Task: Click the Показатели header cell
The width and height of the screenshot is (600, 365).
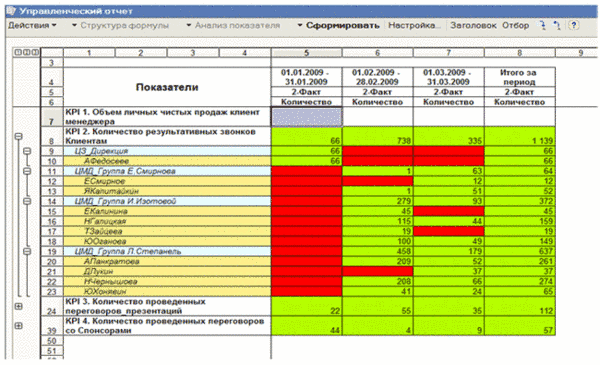Action: click(167, 87)
